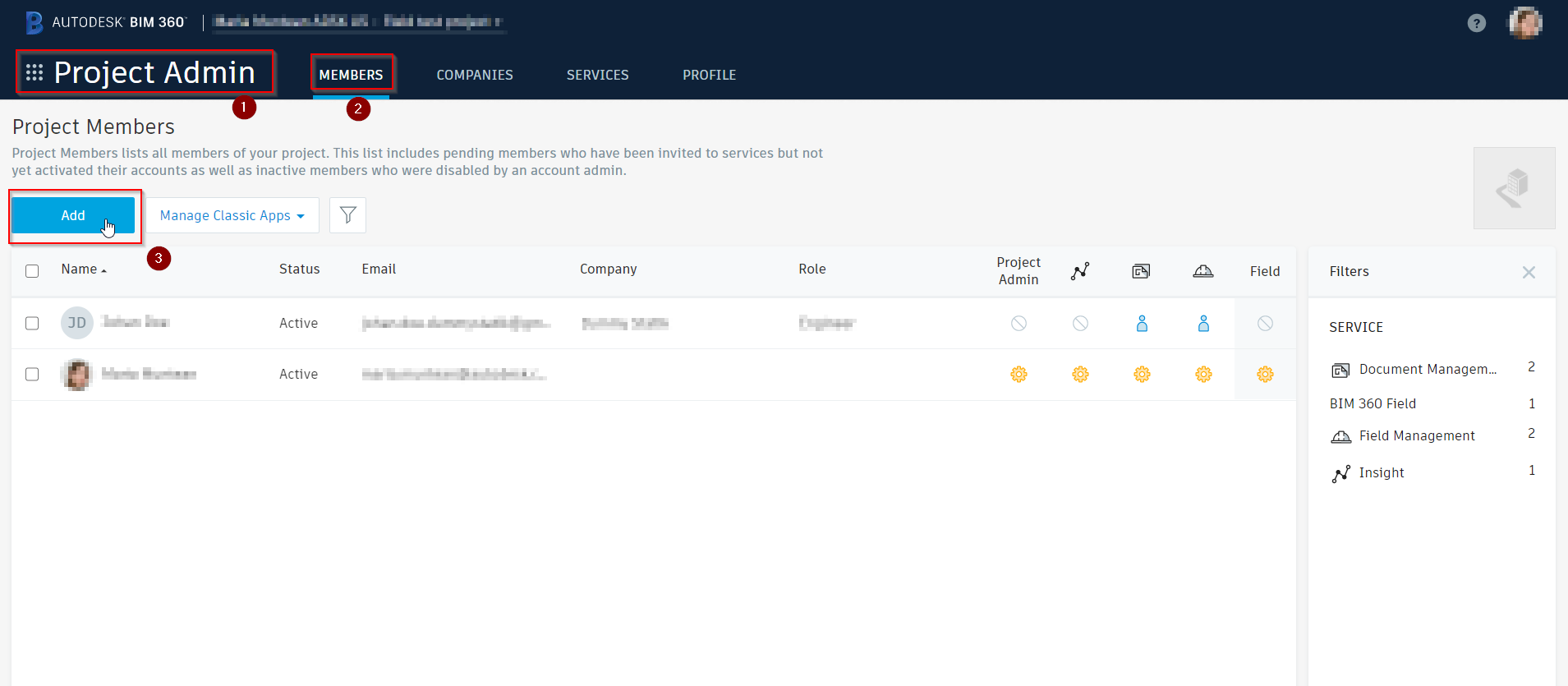Tick the JD member row checkbox
Image resolution: width=1568 pixels, height=686 pixels.
[32, 323]
